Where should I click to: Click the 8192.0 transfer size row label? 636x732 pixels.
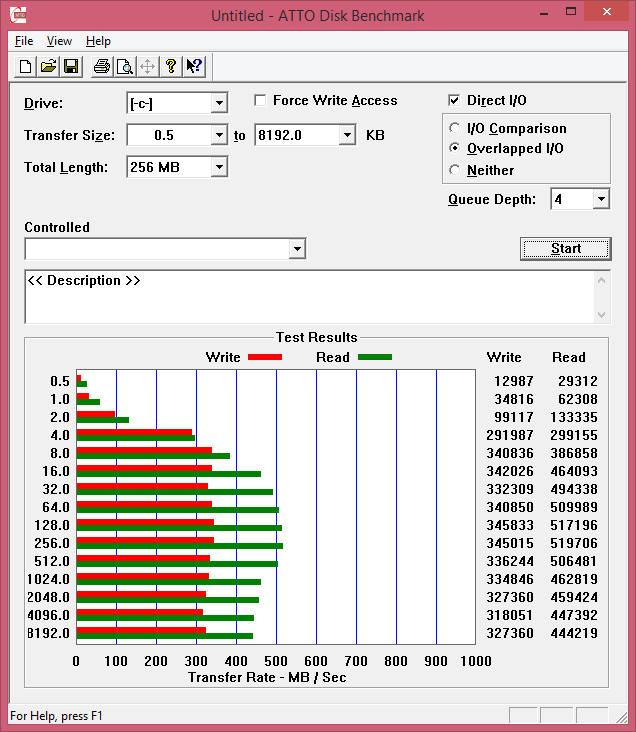[x=48, y=633]
